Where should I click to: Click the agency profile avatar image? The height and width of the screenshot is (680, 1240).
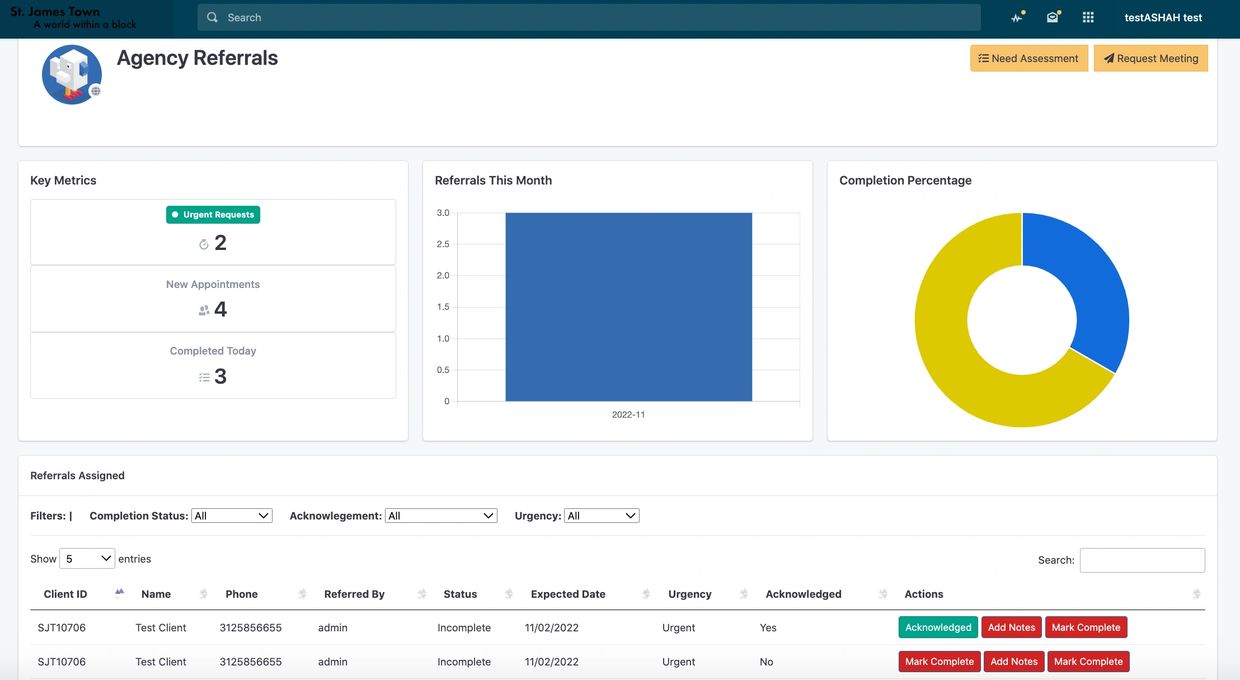click(x=72, y=75)
